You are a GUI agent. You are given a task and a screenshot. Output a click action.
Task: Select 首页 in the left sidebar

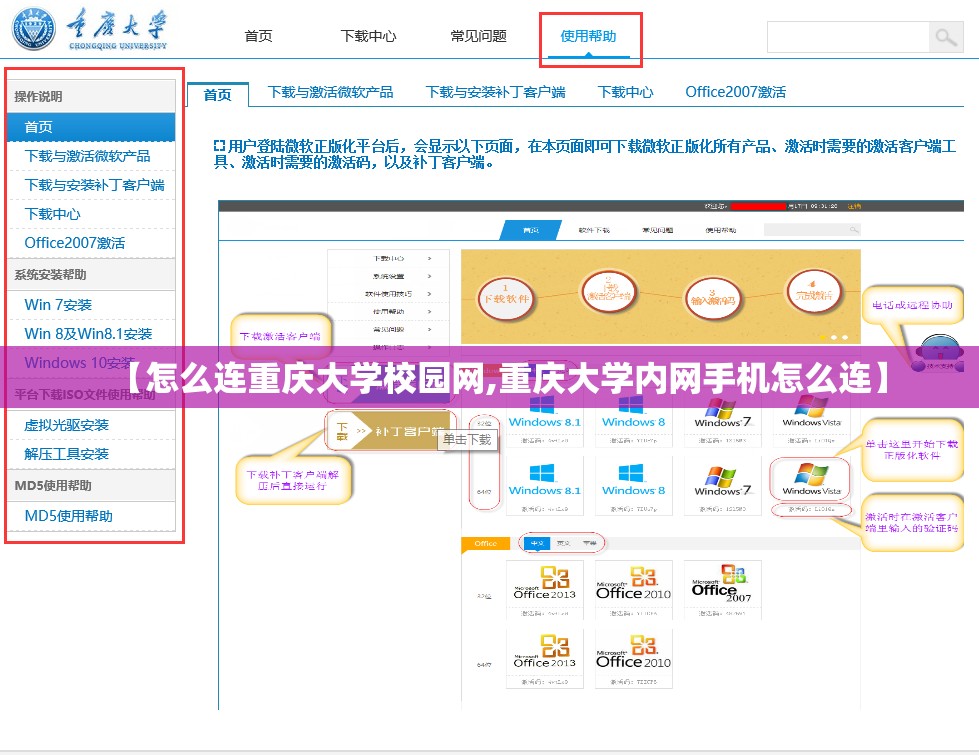click(x=91, y=127)
